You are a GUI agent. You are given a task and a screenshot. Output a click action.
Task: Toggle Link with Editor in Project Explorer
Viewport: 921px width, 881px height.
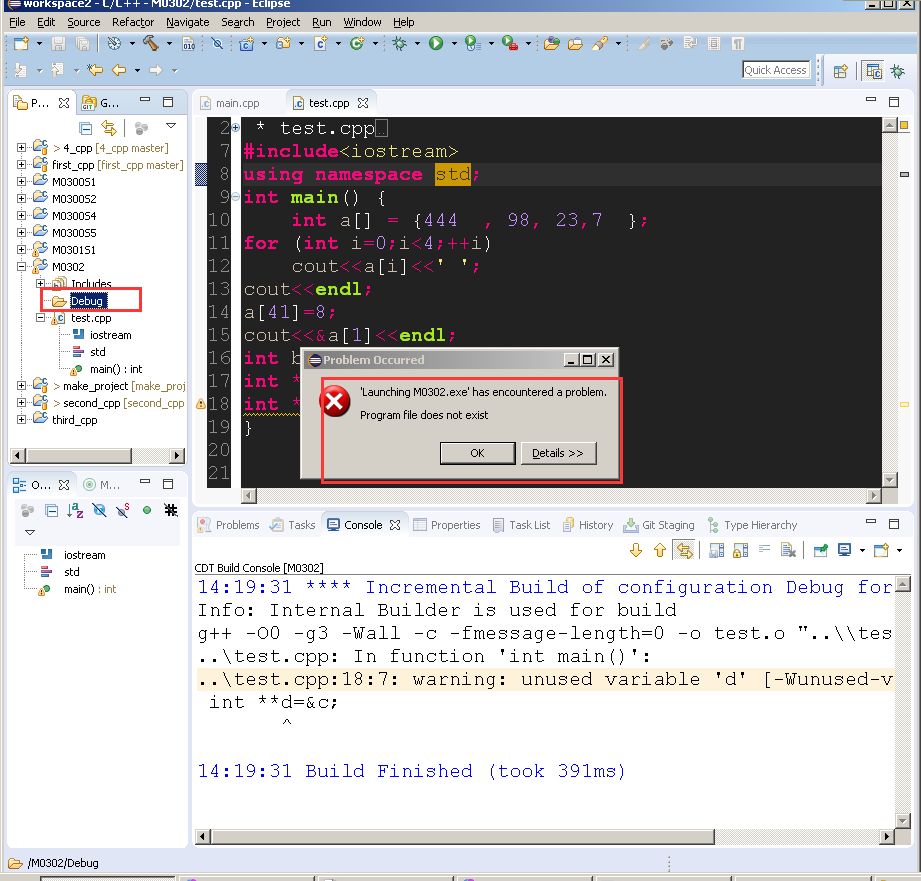pos(109,128)
